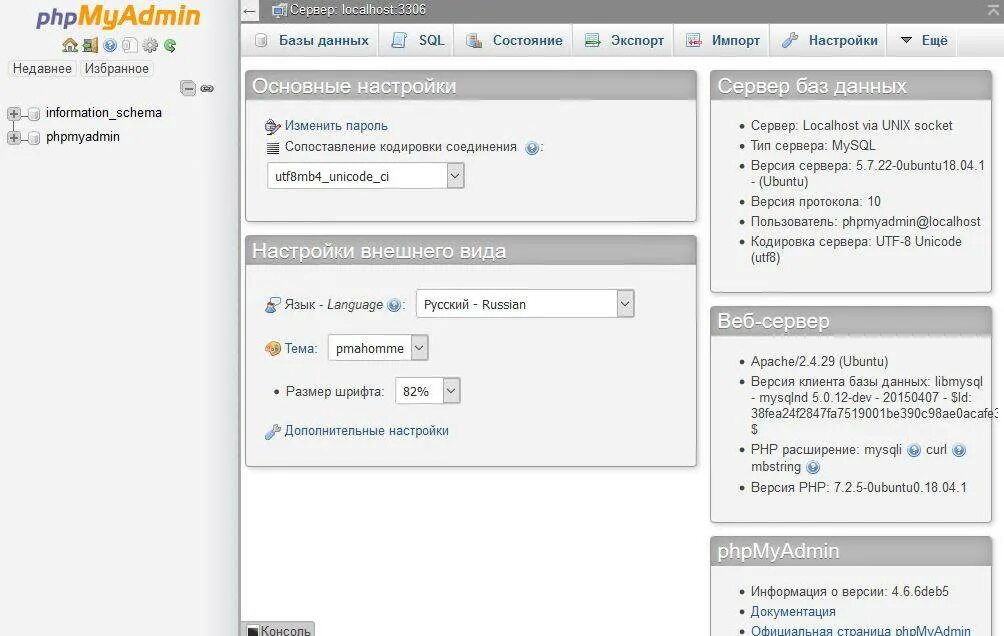Click the chain link icon in sidebar

(x=207, y=88)
